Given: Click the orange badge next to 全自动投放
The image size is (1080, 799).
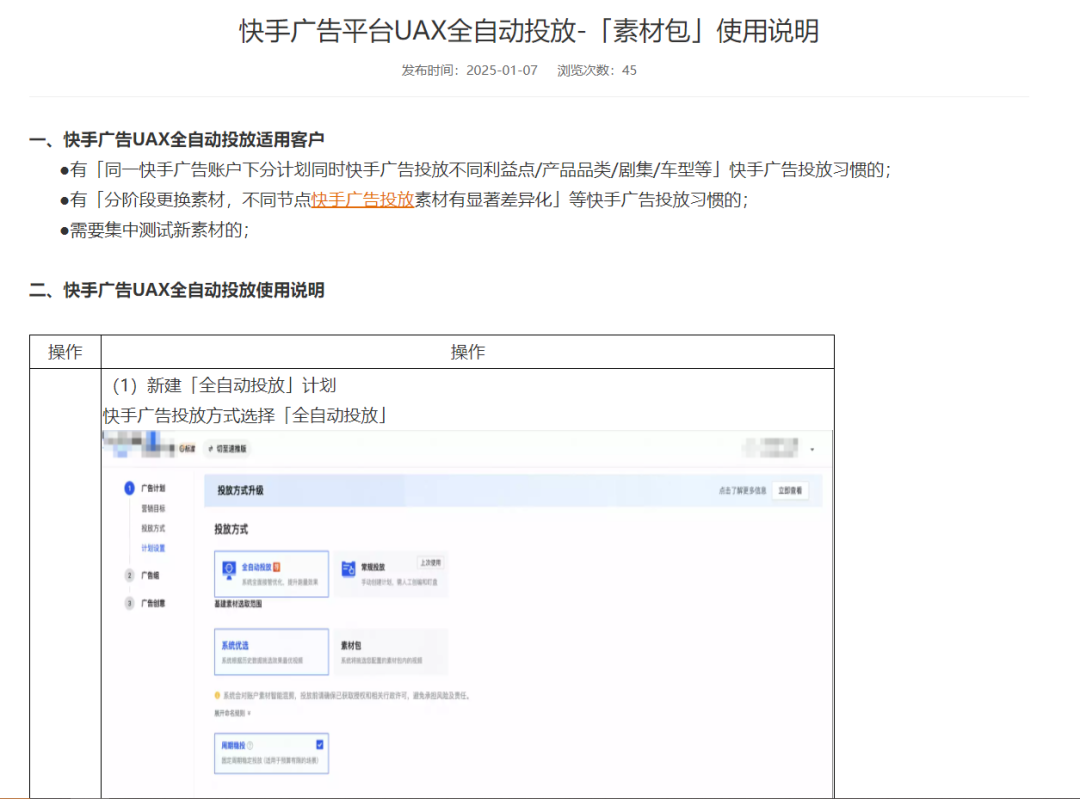Looking at the screenshot, I should coord(277,567).
